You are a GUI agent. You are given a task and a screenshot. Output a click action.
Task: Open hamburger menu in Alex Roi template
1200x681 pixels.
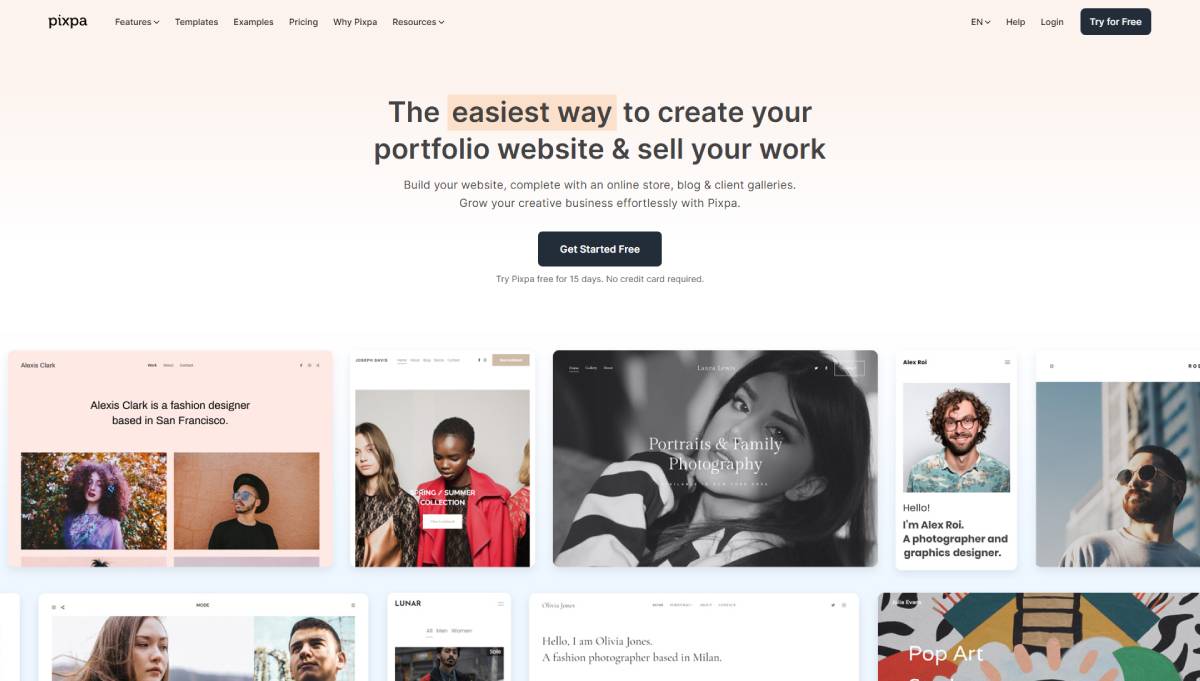1007,362
